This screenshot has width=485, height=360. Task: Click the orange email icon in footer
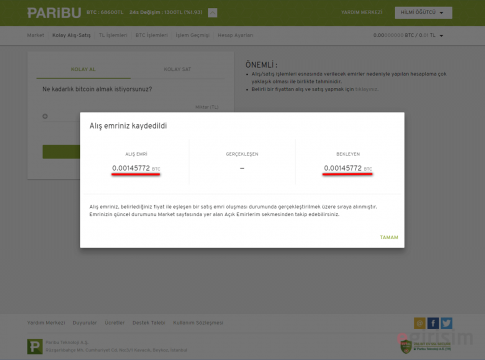[420, 323]
